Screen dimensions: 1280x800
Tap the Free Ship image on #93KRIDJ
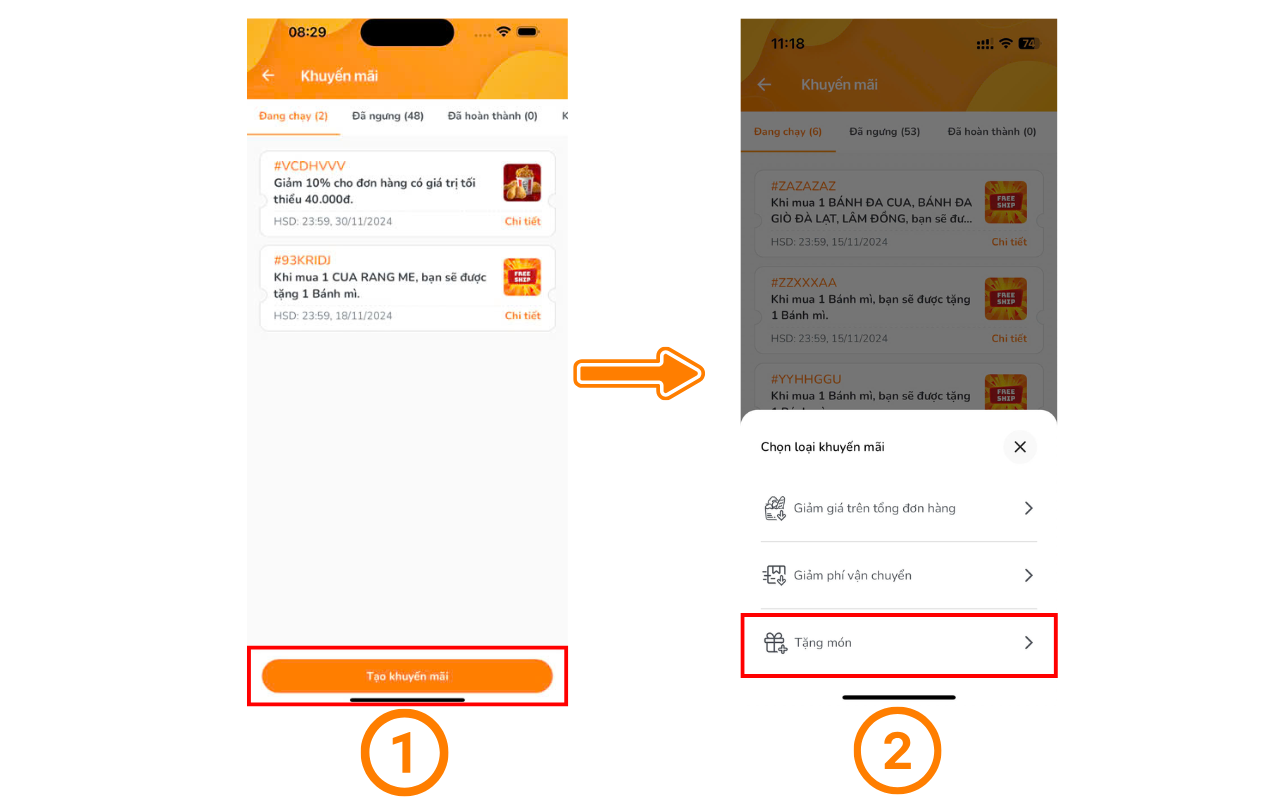tap(522, 277)
